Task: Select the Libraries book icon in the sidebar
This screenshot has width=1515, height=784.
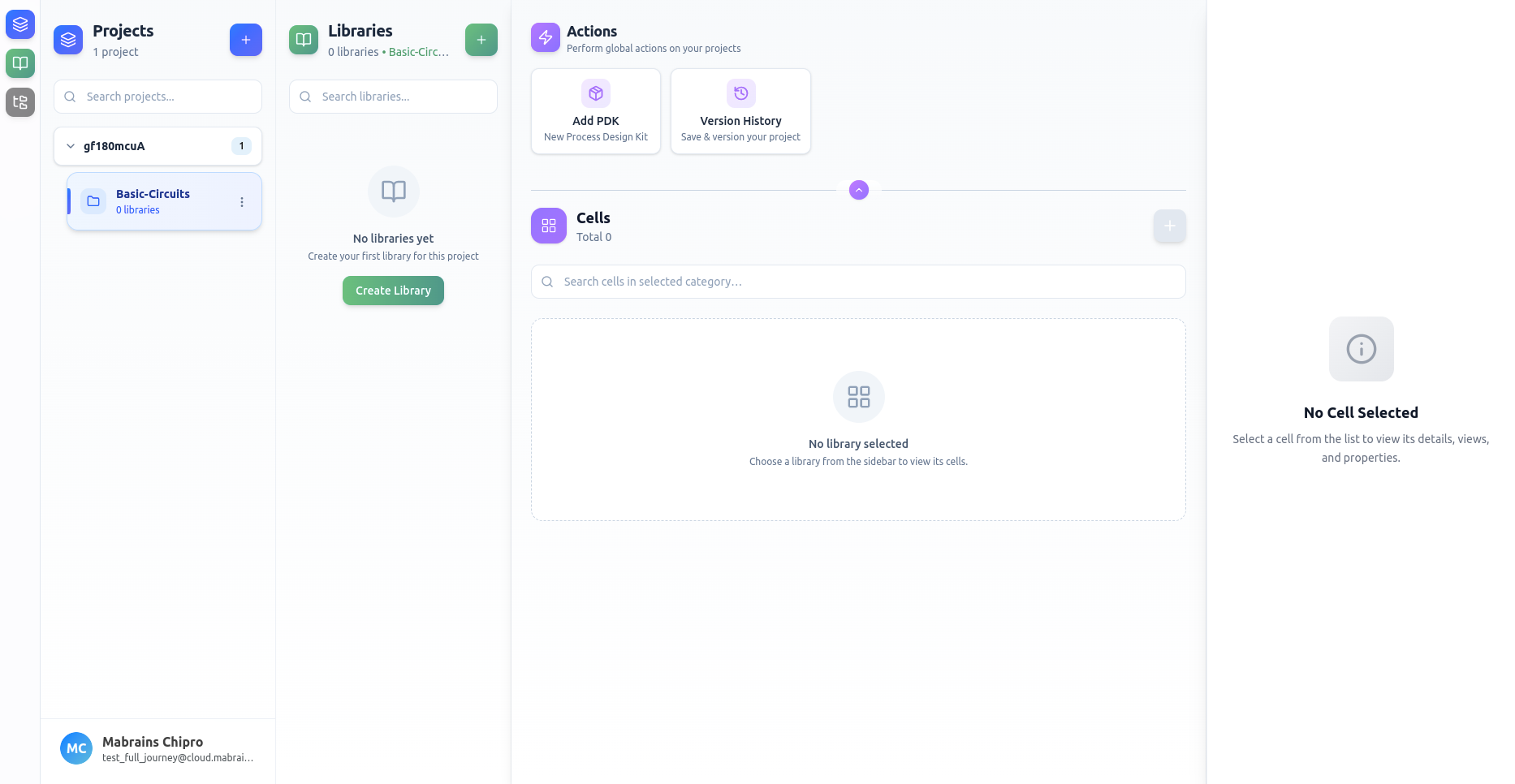Action: [19, 63]
